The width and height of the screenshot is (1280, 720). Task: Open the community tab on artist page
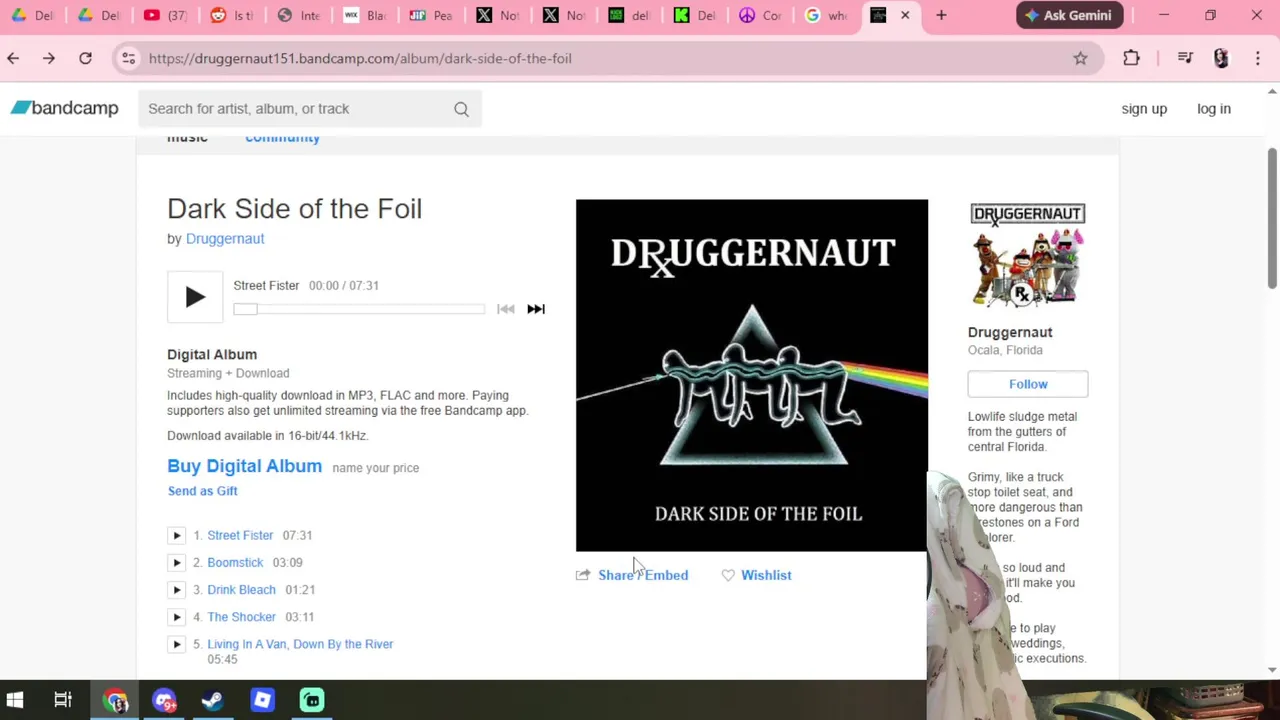[282, 139]
